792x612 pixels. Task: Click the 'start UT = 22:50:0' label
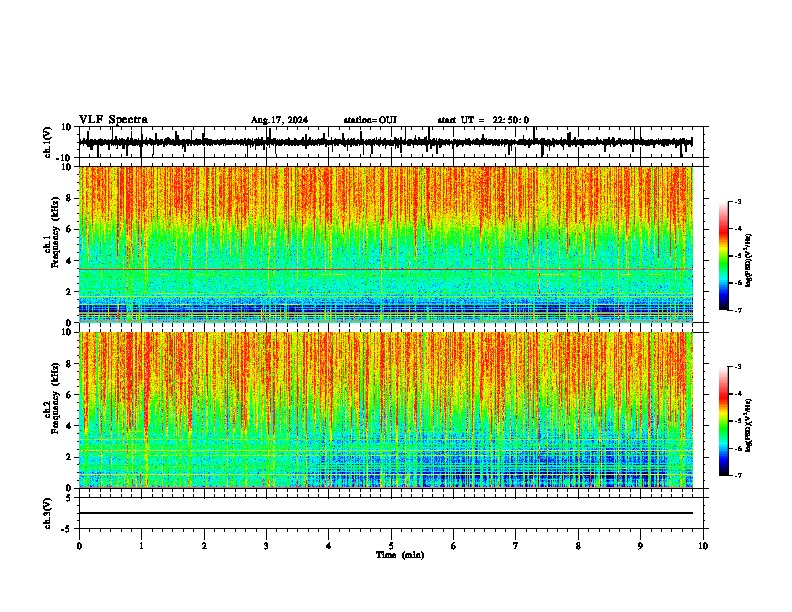click(x=483, y=120)
